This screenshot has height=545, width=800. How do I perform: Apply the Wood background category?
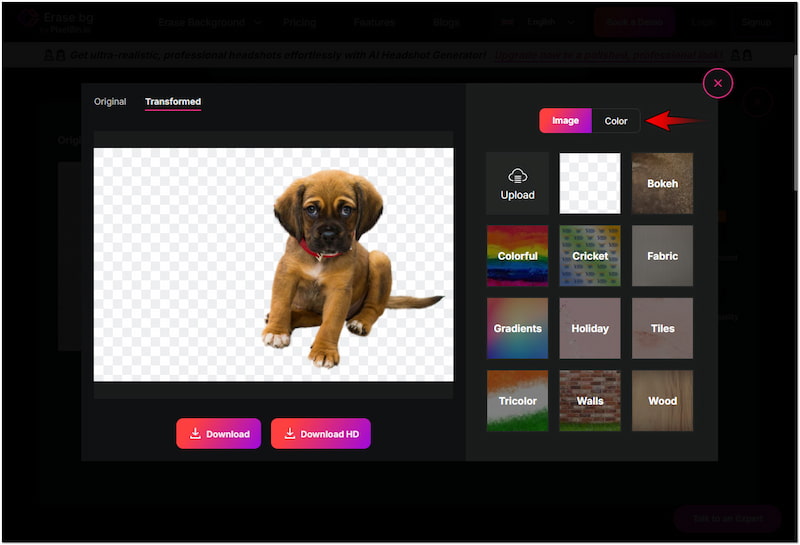click(662, 401)
